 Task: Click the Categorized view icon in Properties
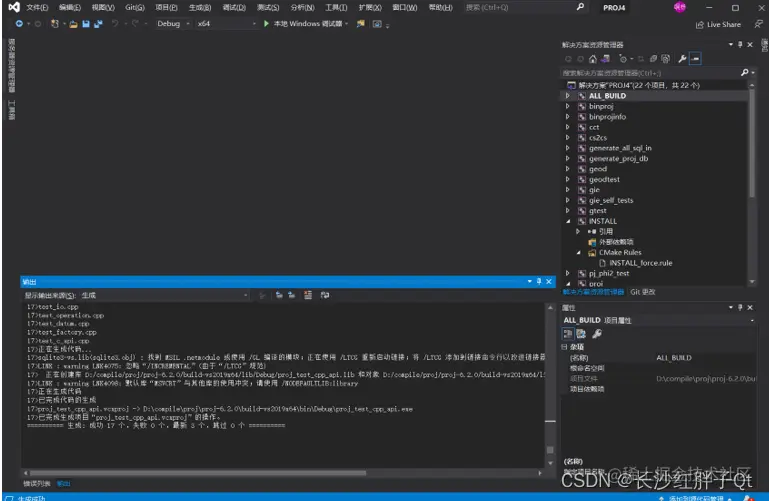568,334
